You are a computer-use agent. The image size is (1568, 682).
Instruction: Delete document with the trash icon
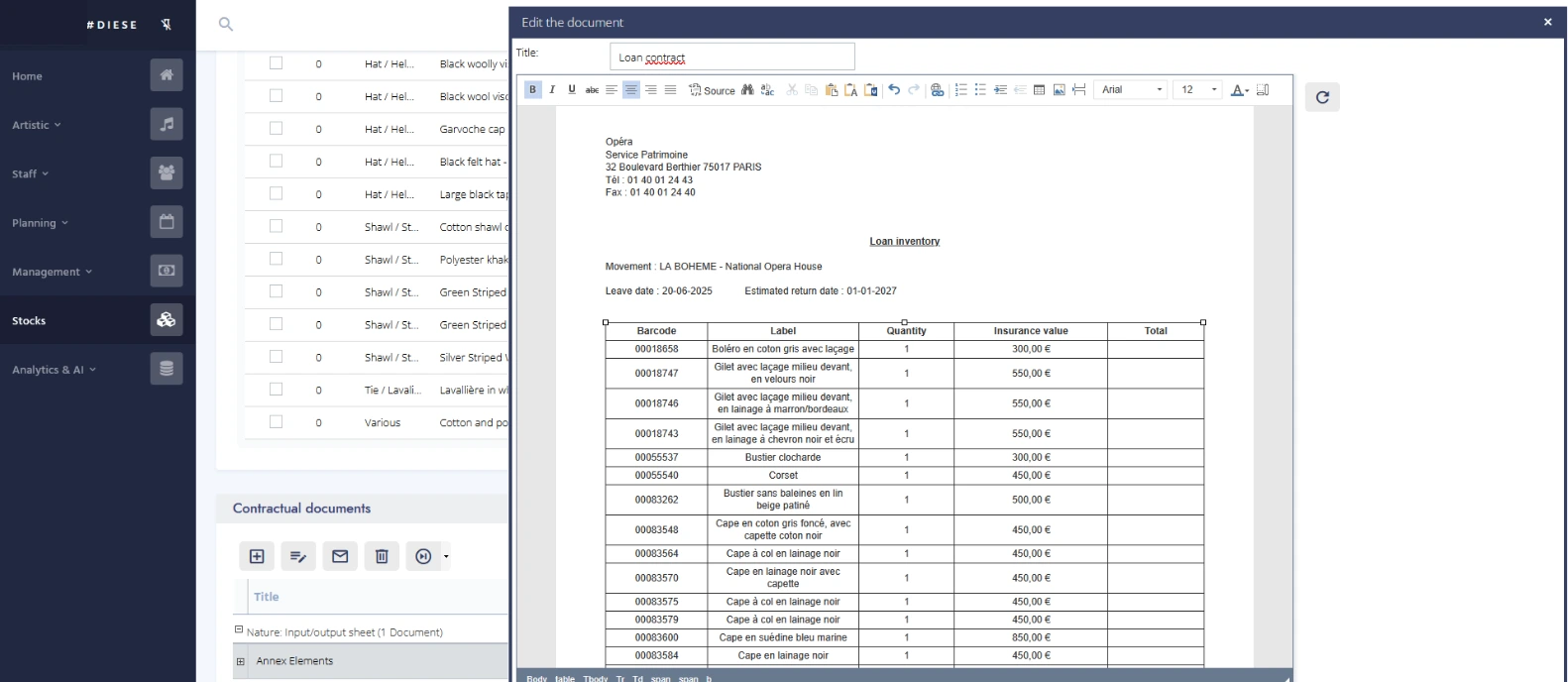382,556
